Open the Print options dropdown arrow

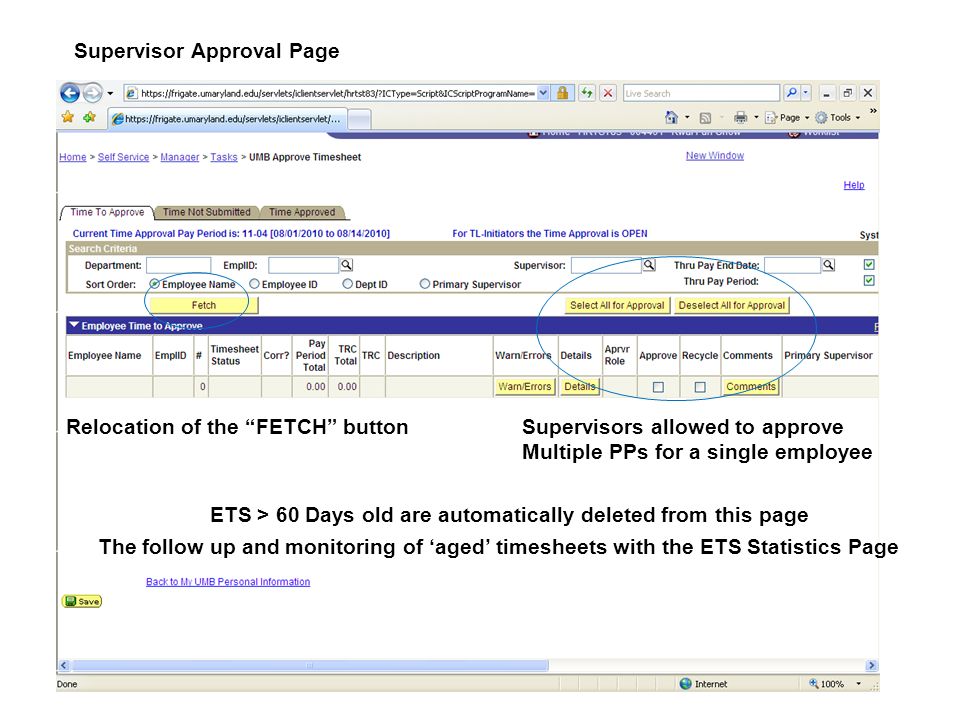(x=756, y=118)
